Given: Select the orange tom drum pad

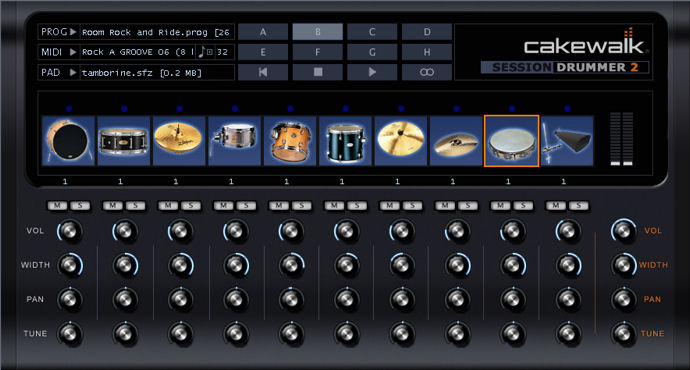Looking at the screenshot, I should pyautogui.click(x=290, y=141).
